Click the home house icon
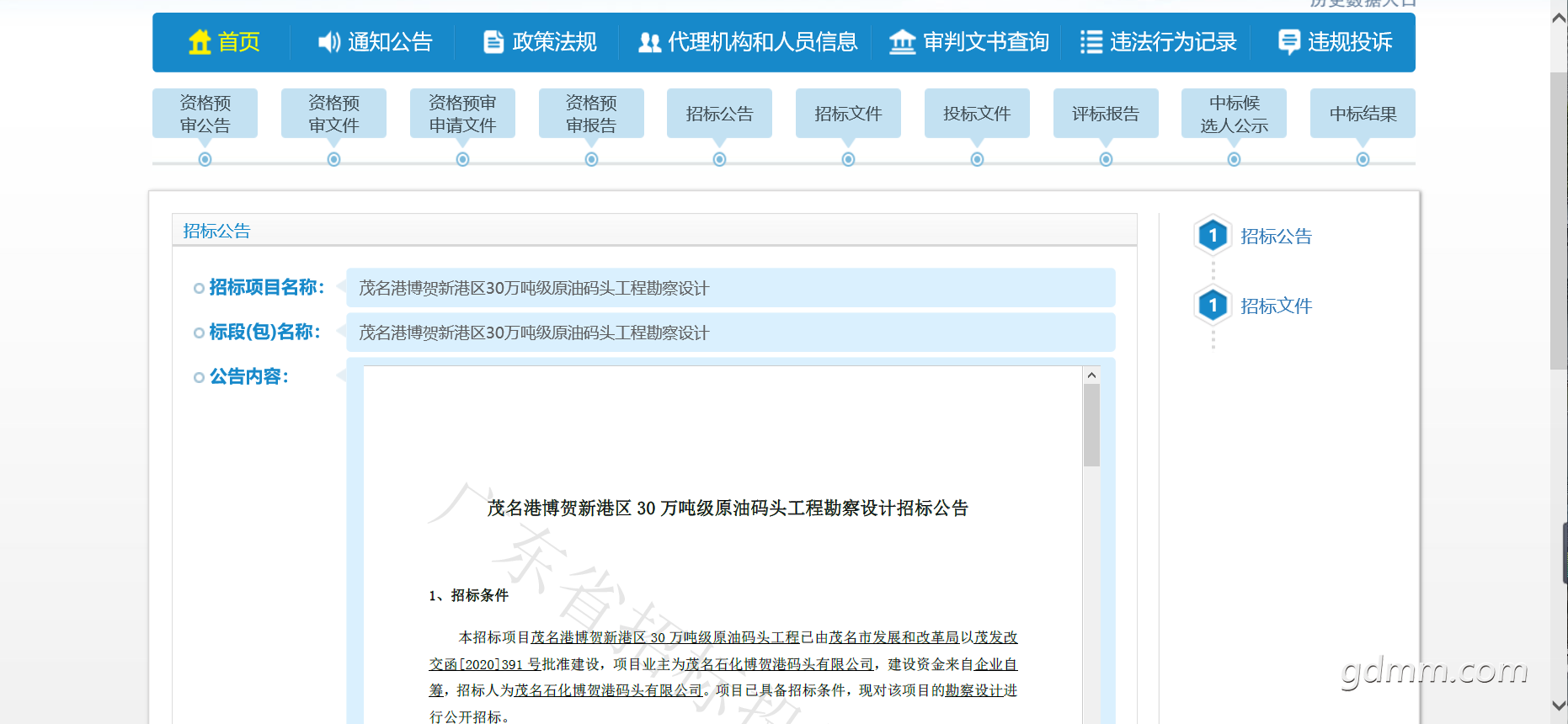The height and width of the screenshot is (724, 1568). (200, 42)
